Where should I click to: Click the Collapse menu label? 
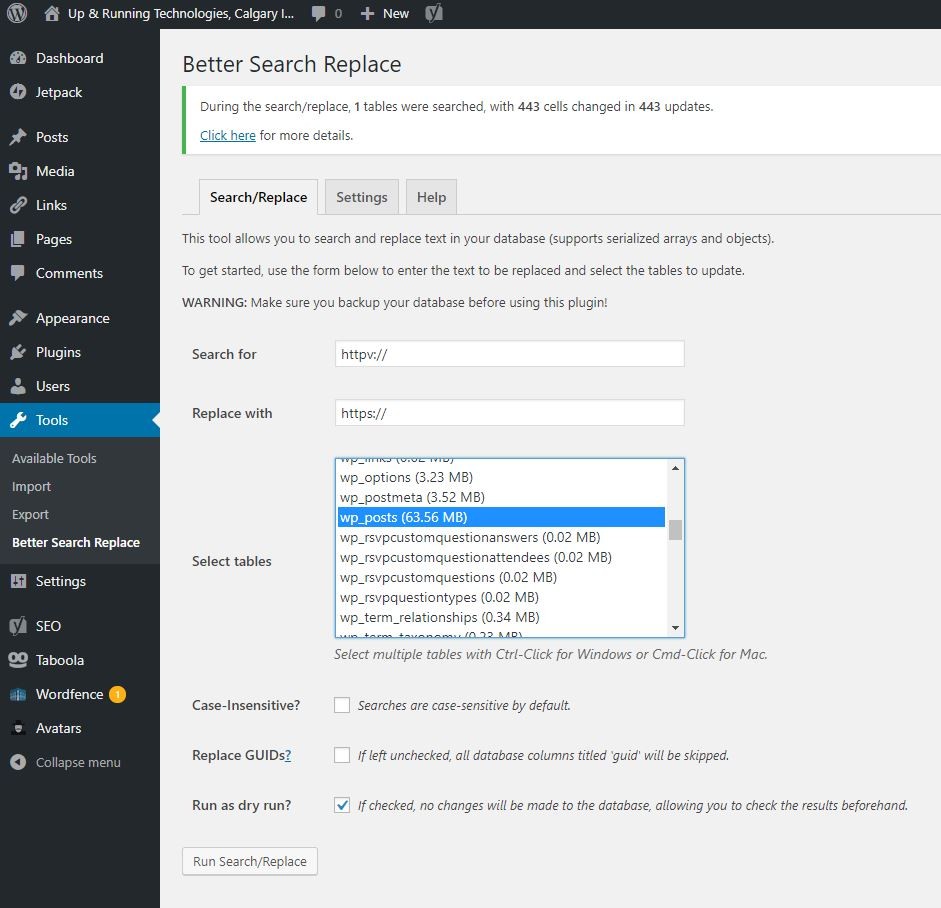click(x=78, y=763)
